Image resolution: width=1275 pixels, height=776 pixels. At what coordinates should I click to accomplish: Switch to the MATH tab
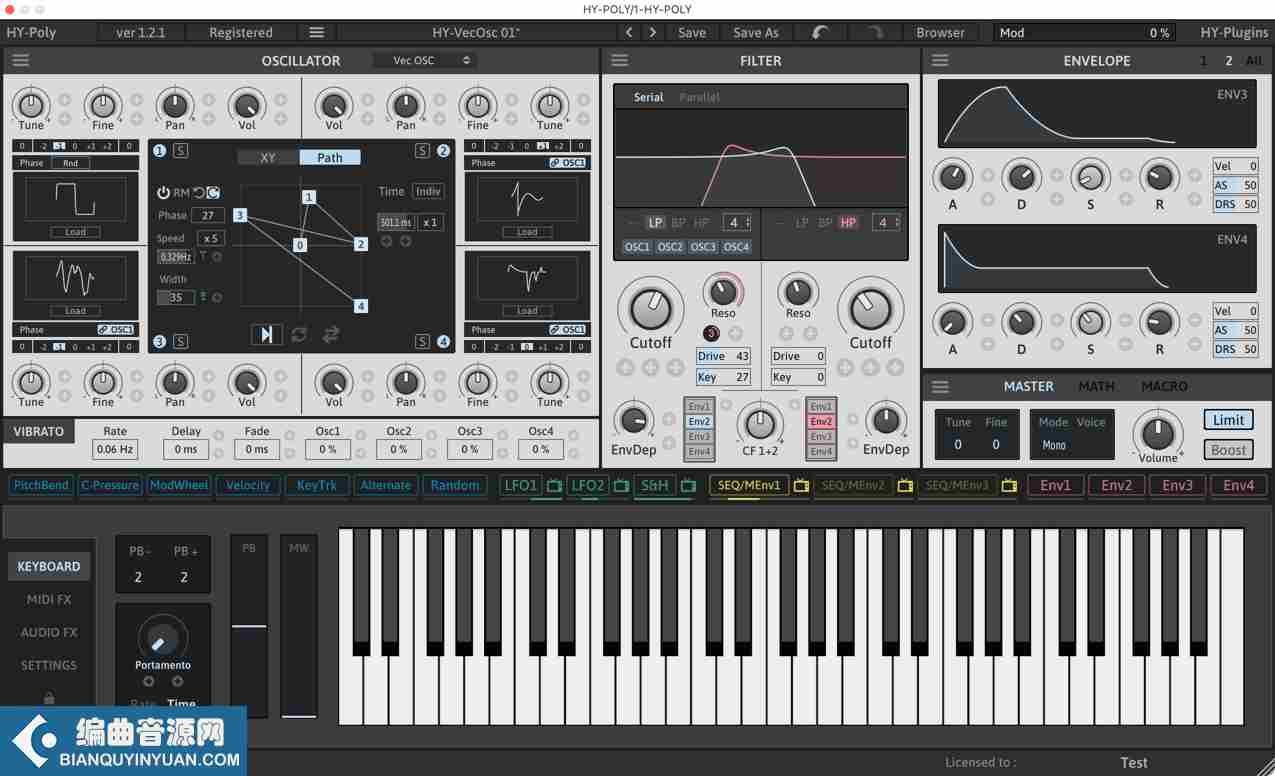[x=1096, y=387]
